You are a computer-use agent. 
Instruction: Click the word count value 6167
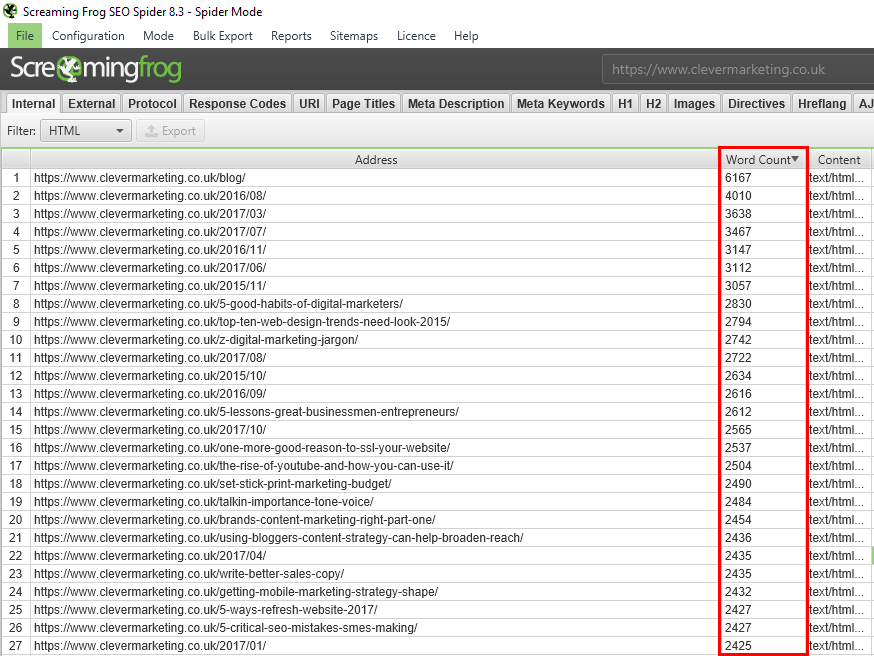tap(738, 178)
